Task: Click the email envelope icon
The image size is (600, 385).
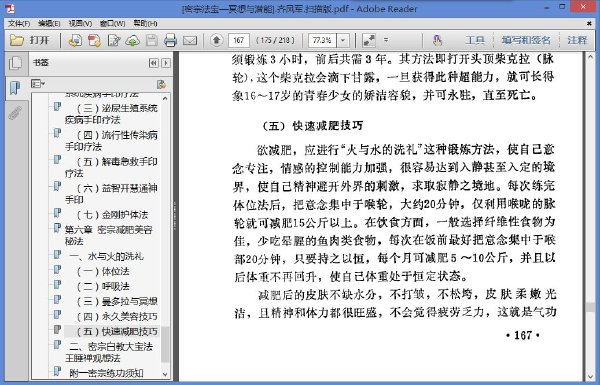Action: (x=190, y=40)
